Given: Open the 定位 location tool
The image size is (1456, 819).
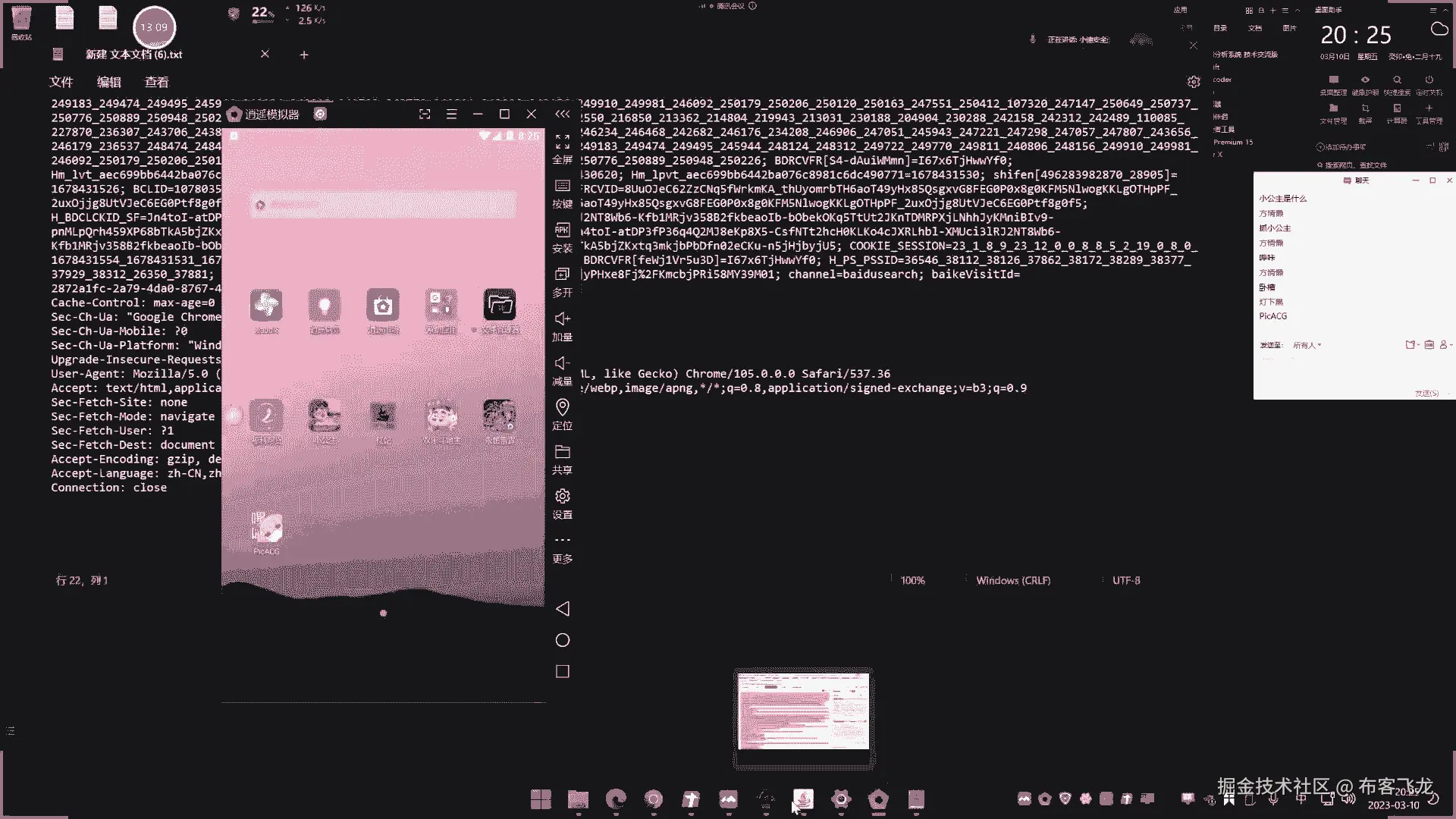Looking at the screenshot, I should (x=562, y=408).
